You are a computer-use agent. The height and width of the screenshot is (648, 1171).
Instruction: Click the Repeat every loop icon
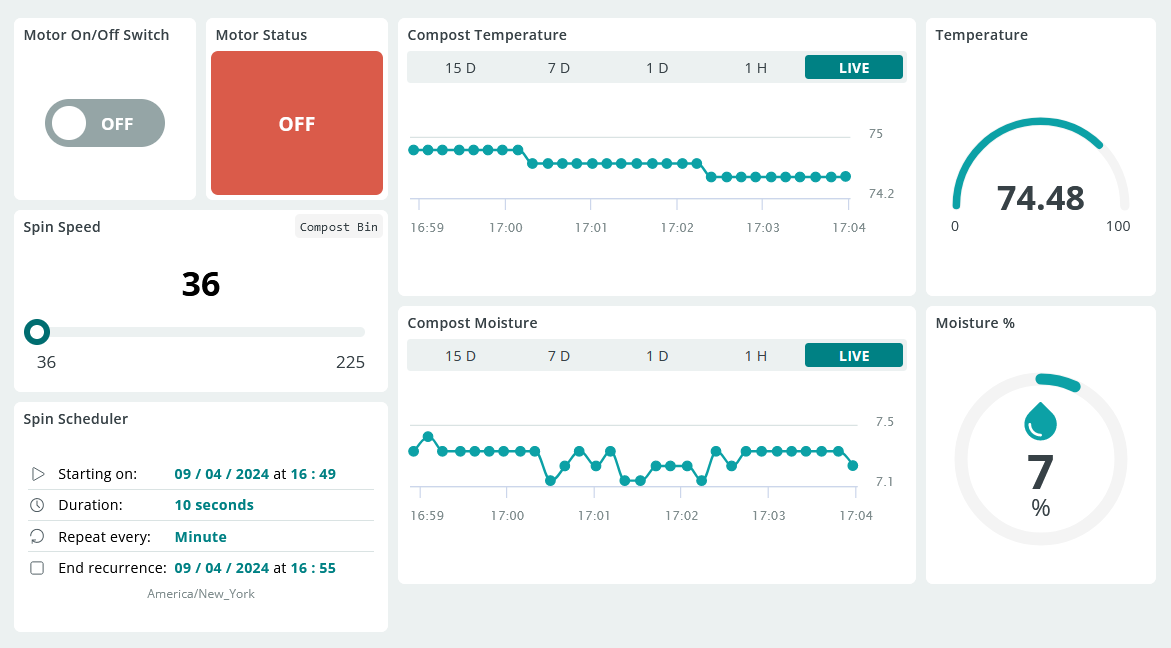(37, 537)
